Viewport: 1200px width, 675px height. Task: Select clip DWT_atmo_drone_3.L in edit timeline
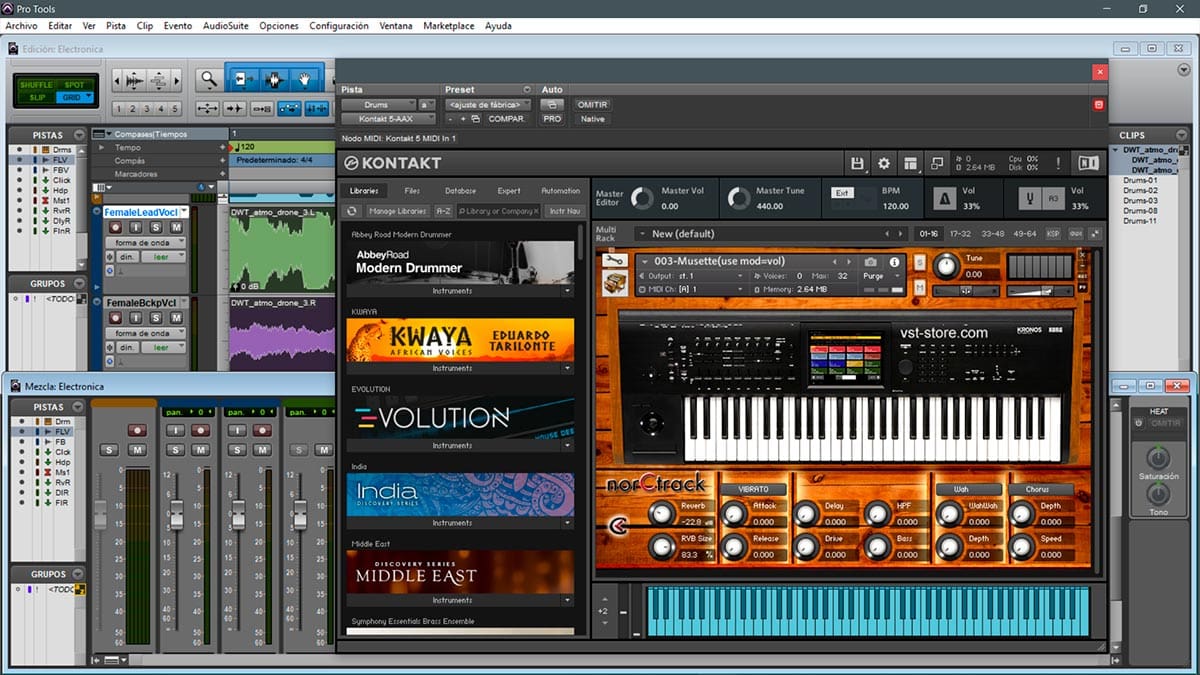point(281,247)
